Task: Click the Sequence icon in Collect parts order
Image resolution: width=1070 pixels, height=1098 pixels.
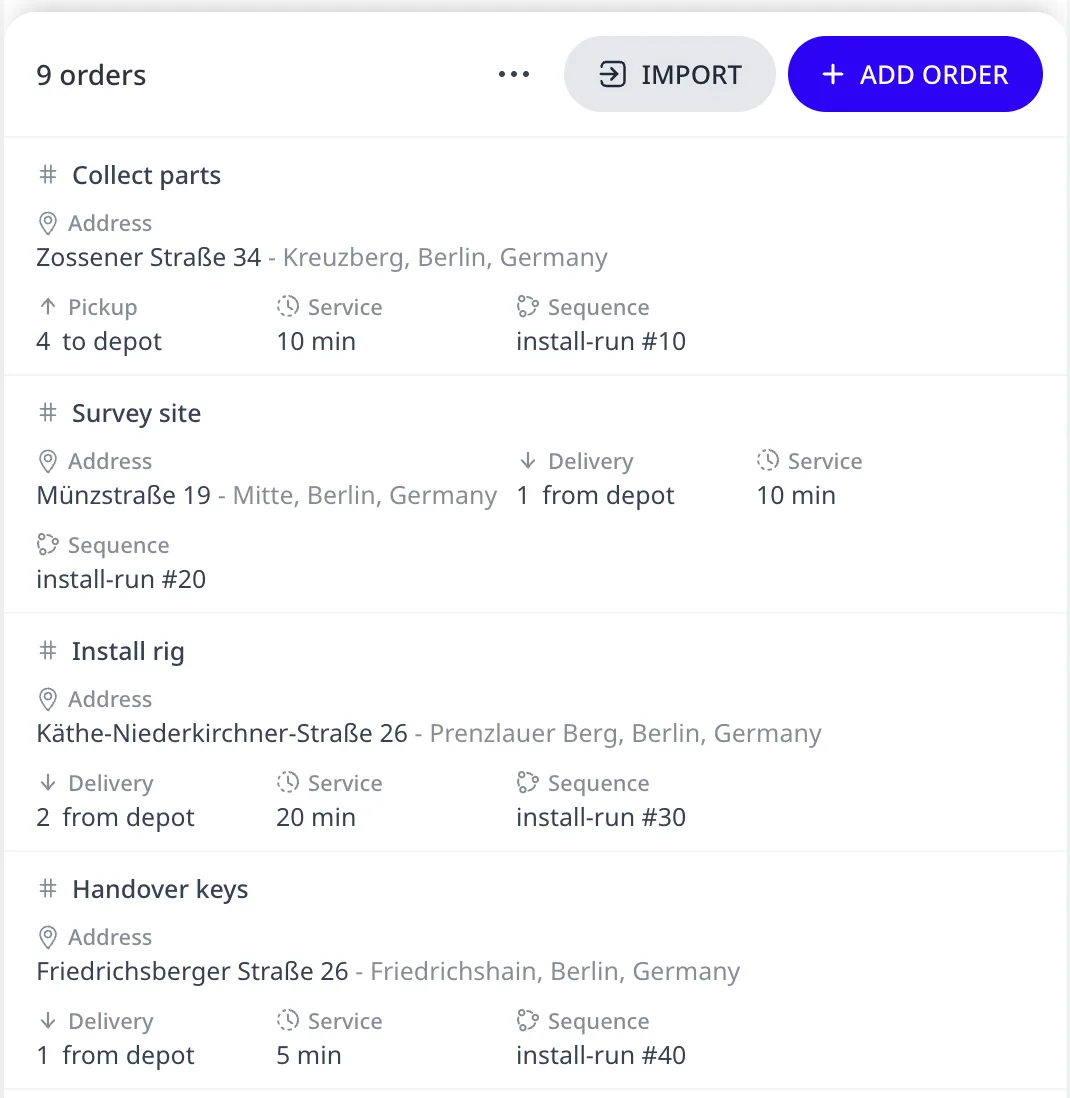Action: pyautogui.click(x=527, y=307)
